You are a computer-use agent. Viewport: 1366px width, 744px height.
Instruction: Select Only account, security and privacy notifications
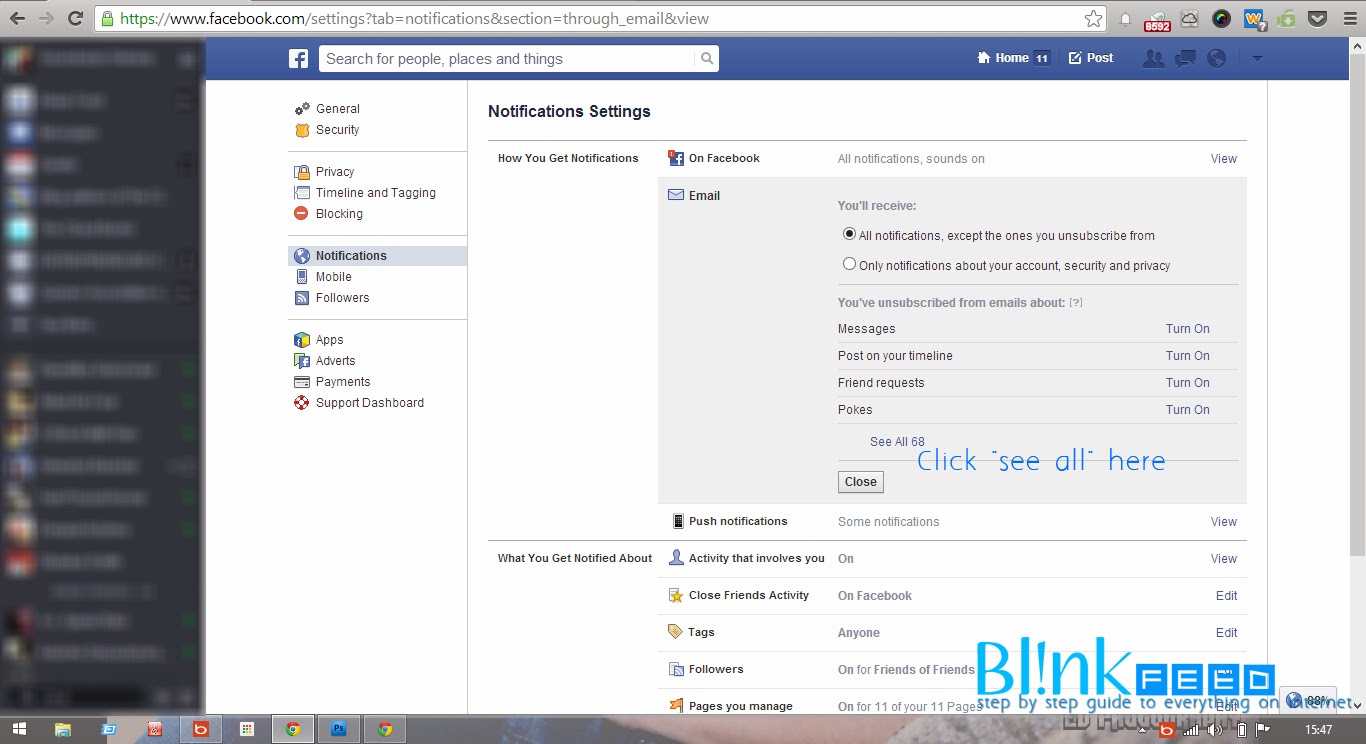849,265
